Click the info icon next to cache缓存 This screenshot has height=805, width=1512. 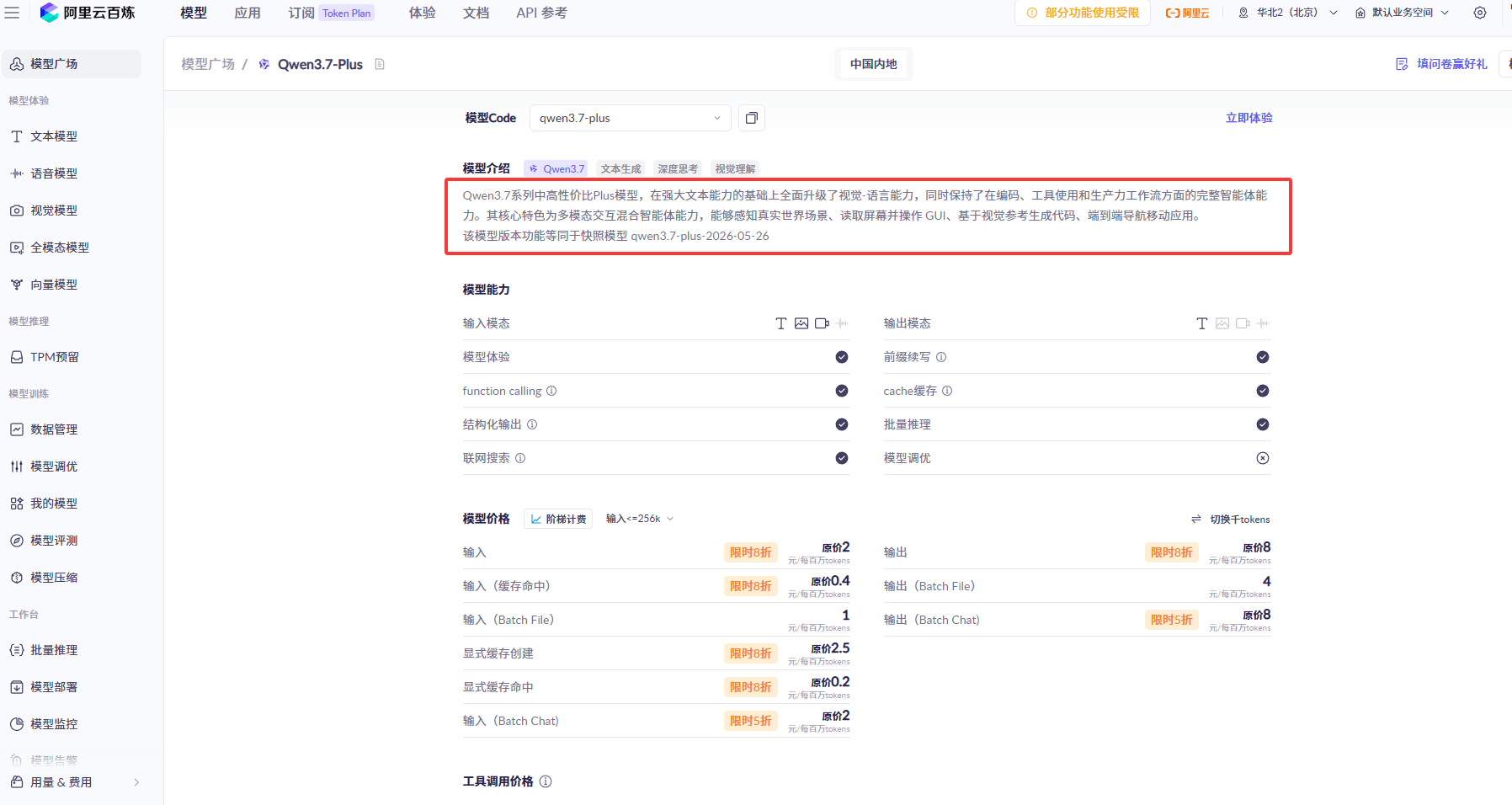[x=947, y=391]
